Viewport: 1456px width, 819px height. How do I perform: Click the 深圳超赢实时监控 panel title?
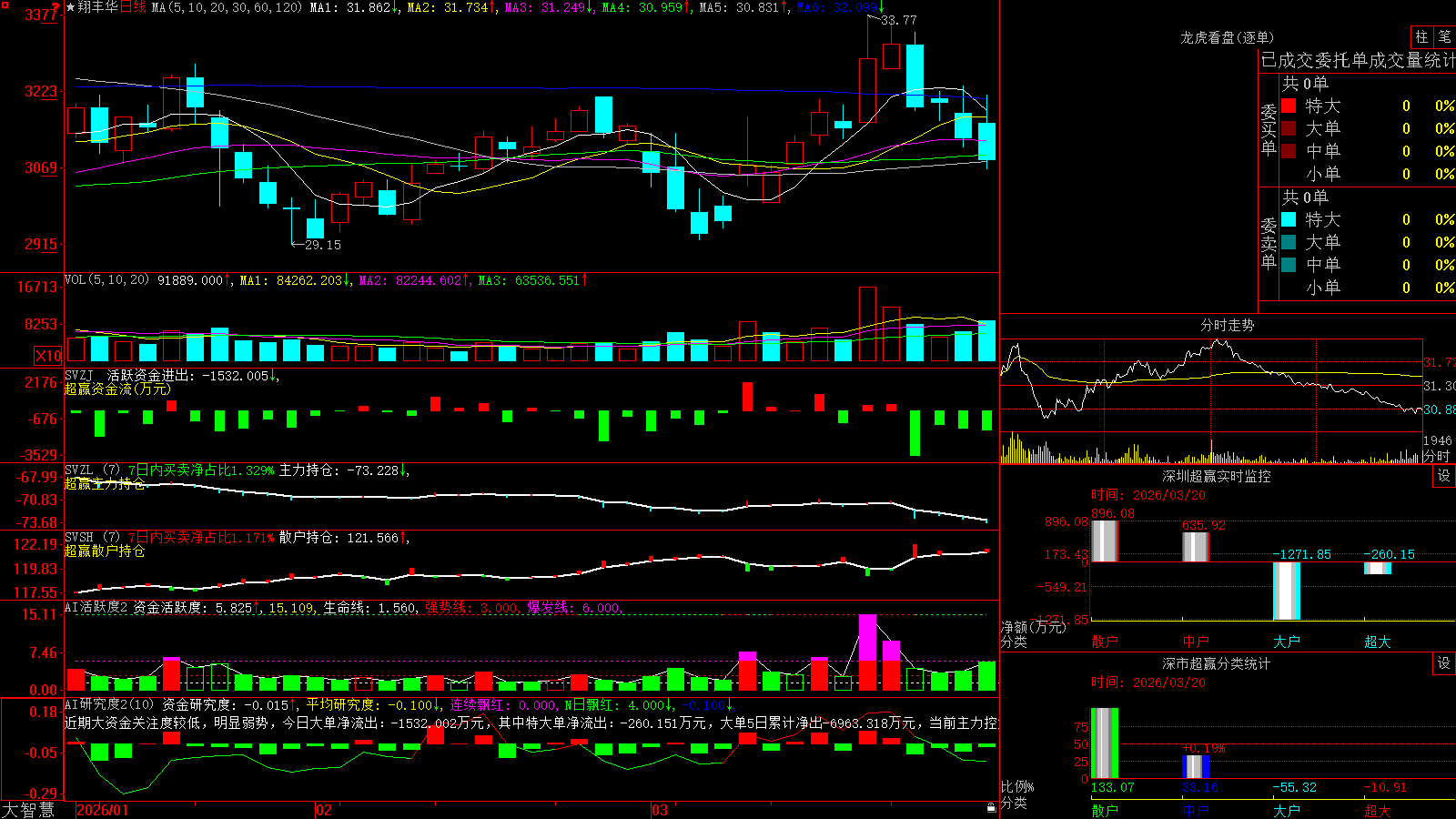[x=1216, y=476]
